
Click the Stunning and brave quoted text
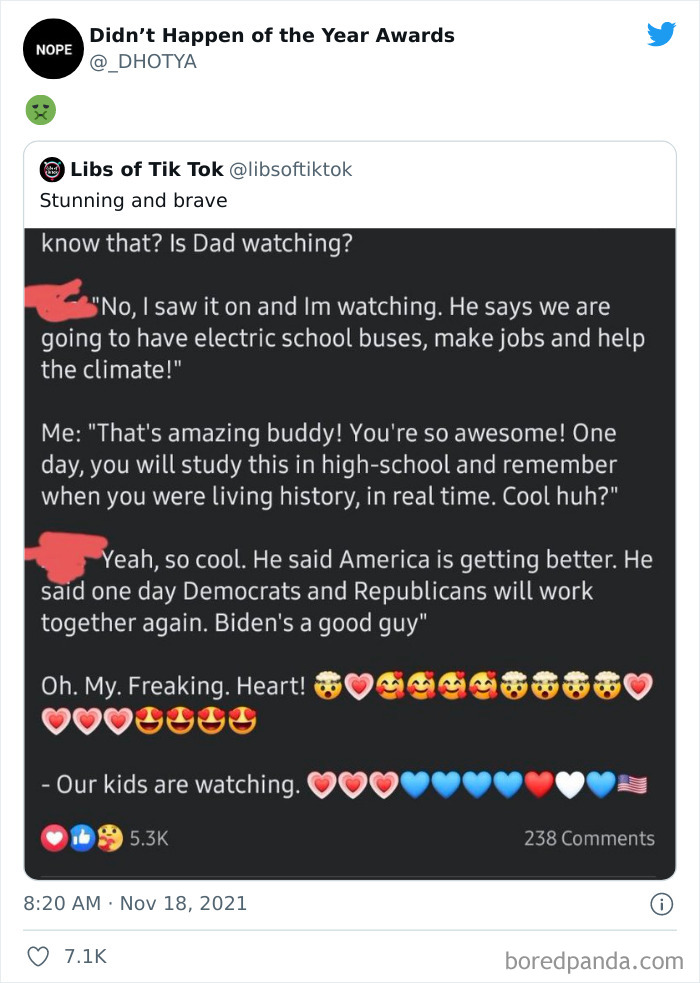pos(133,200)
